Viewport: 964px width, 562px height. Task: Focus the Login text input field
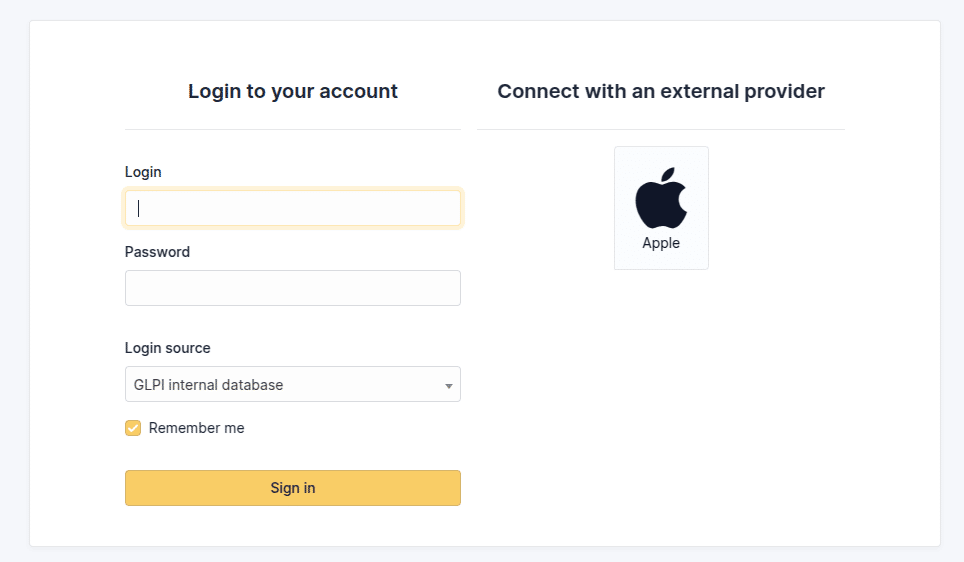(x=293, y=208)
